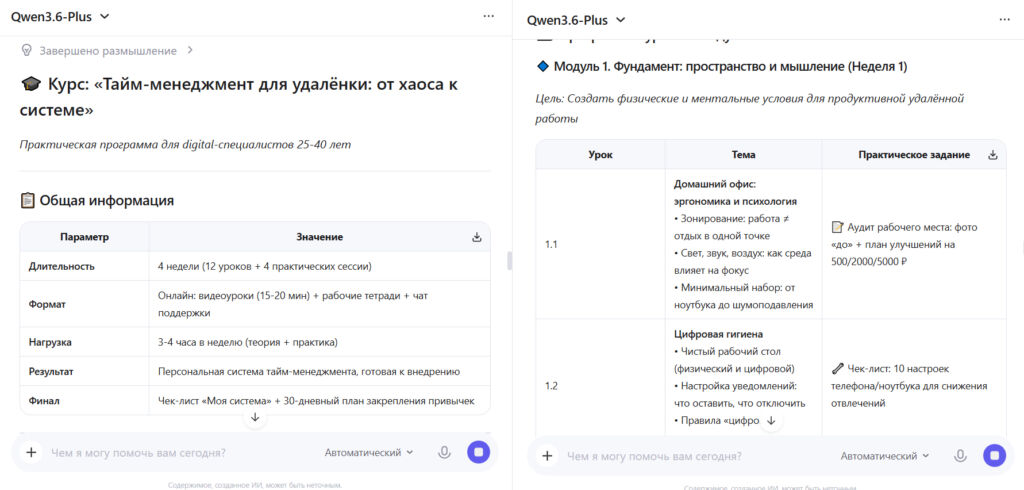Focus the message input in left window

pyautogui.click(x=183, y=452)
